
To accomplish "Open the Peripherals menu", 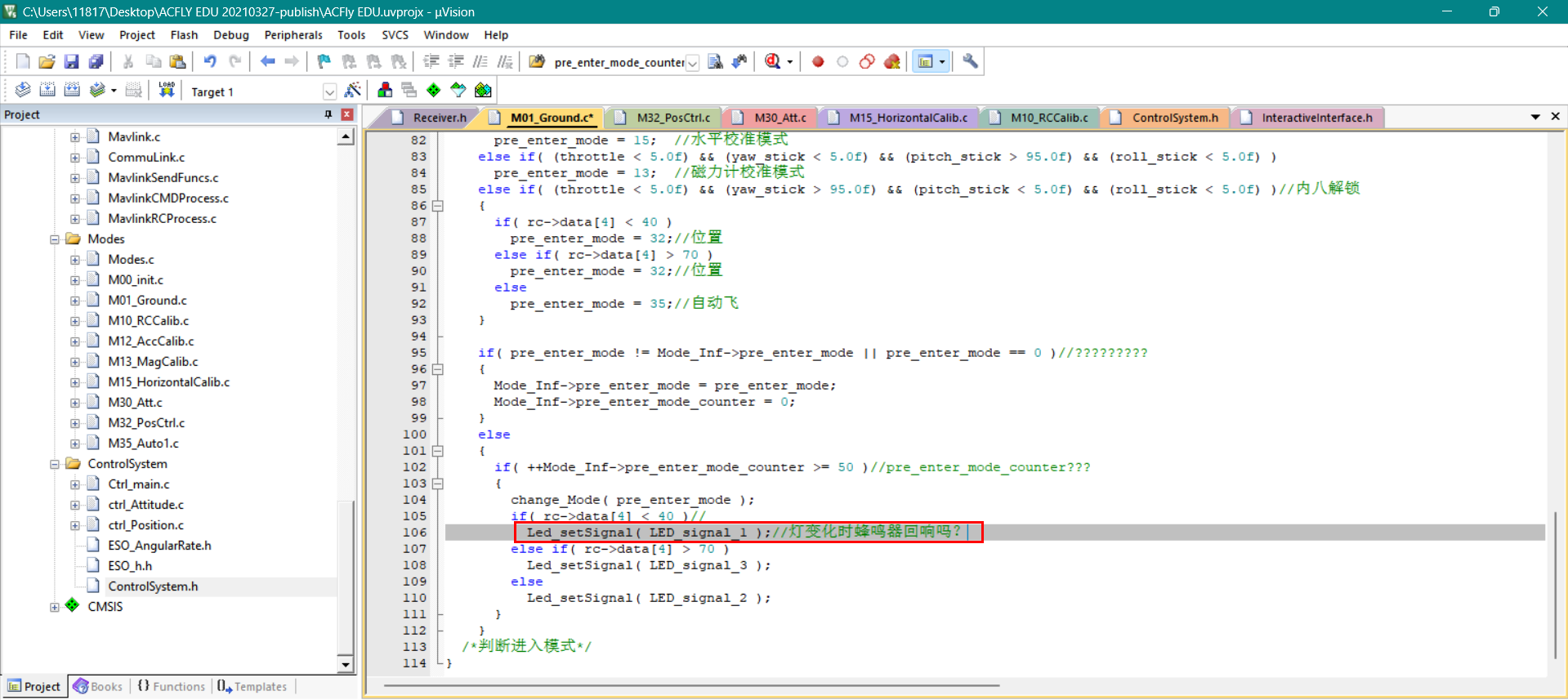I will pyautogui.click(x=293, y=35).
